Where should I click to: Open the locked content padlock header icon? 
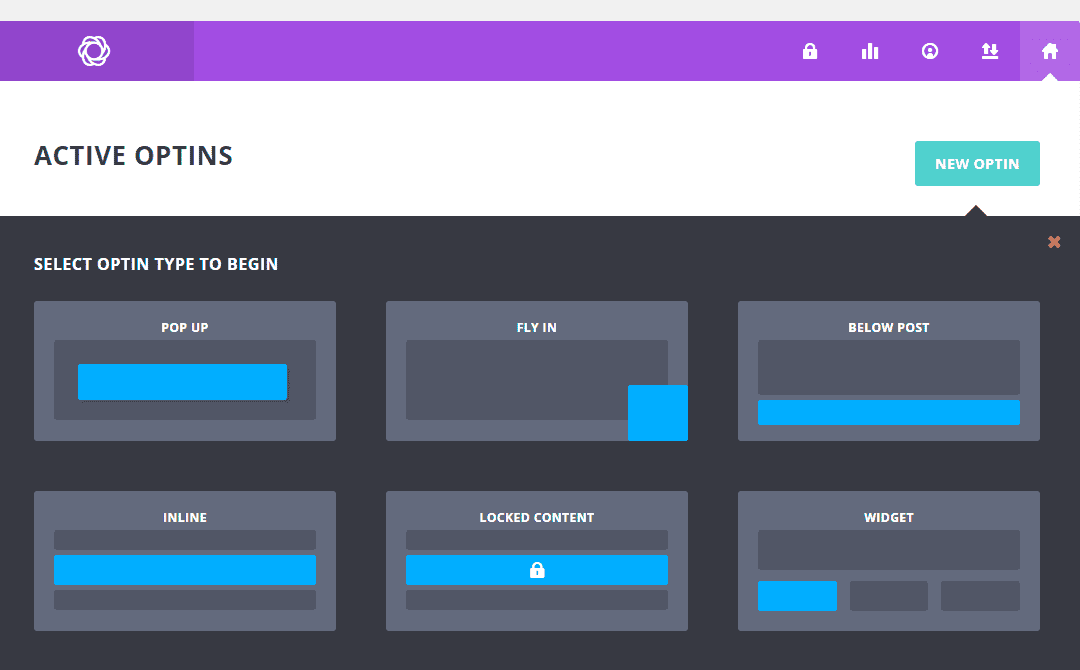tap(810, 51)
